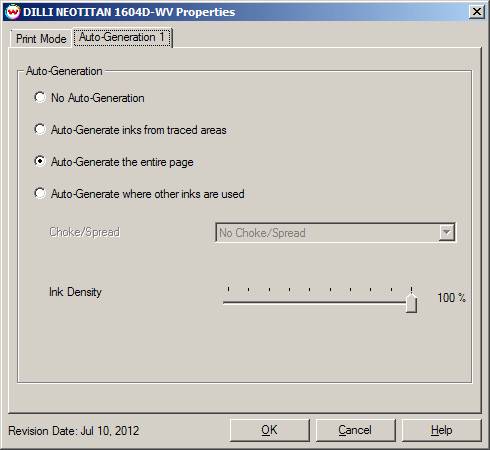Open Help for this dialog

441,430
